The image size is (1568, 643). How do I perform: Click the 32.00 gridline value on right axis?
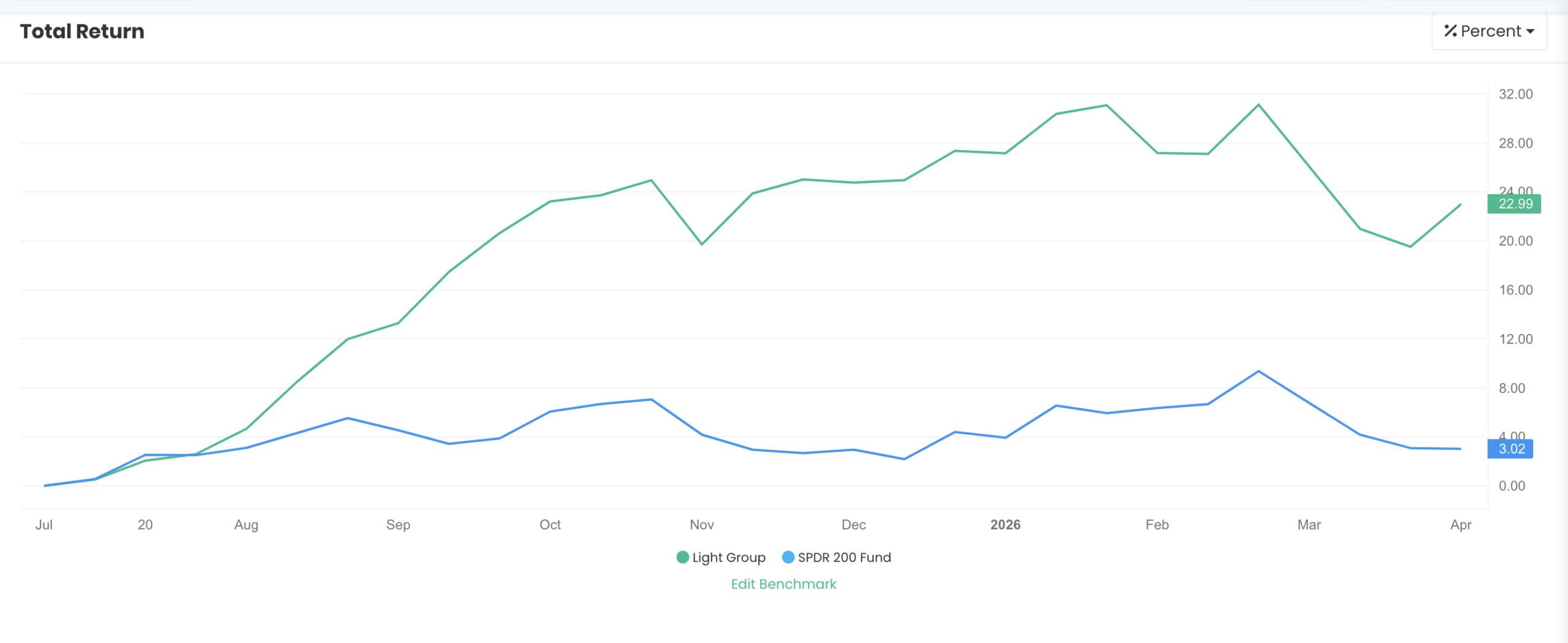[x=1515, y=94]
